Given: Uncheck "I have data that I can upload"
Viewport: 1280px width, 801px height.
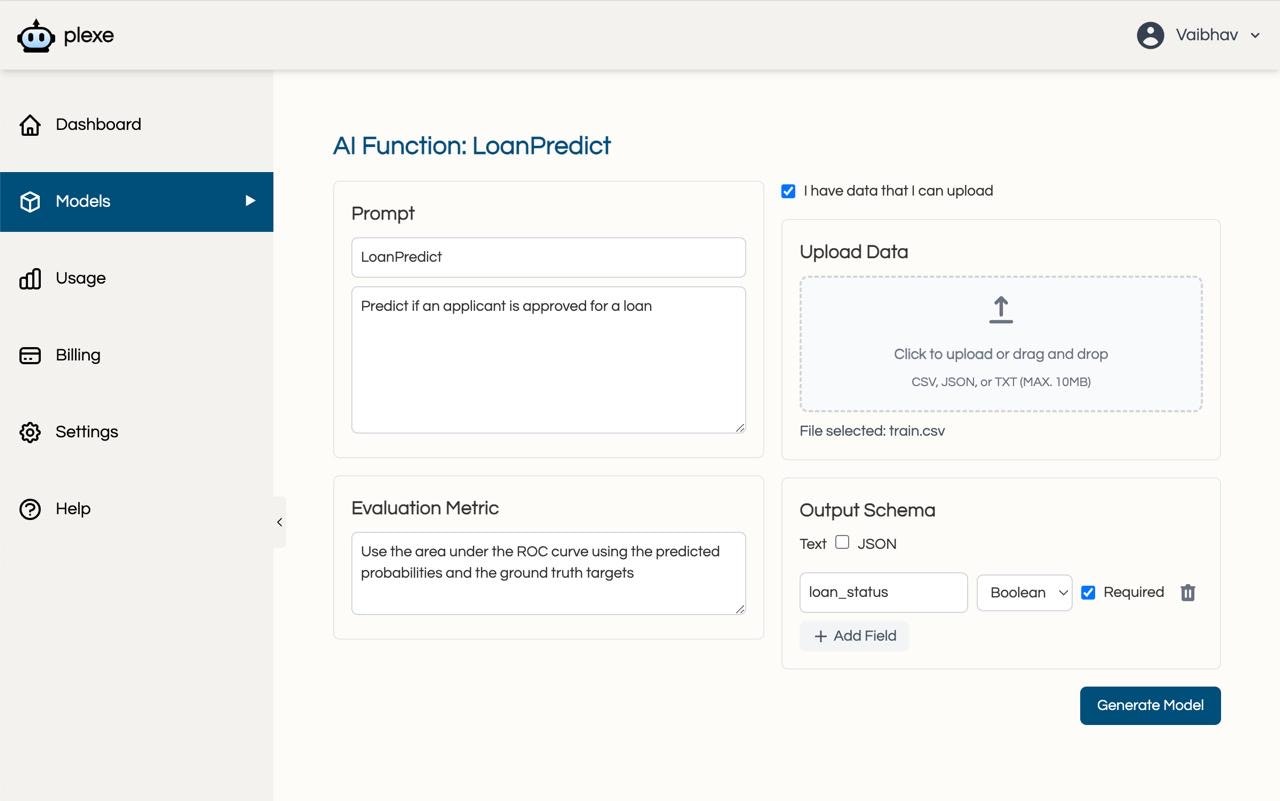Looking at the screenshot, I should pyautogui.click(x=788, y=191).
